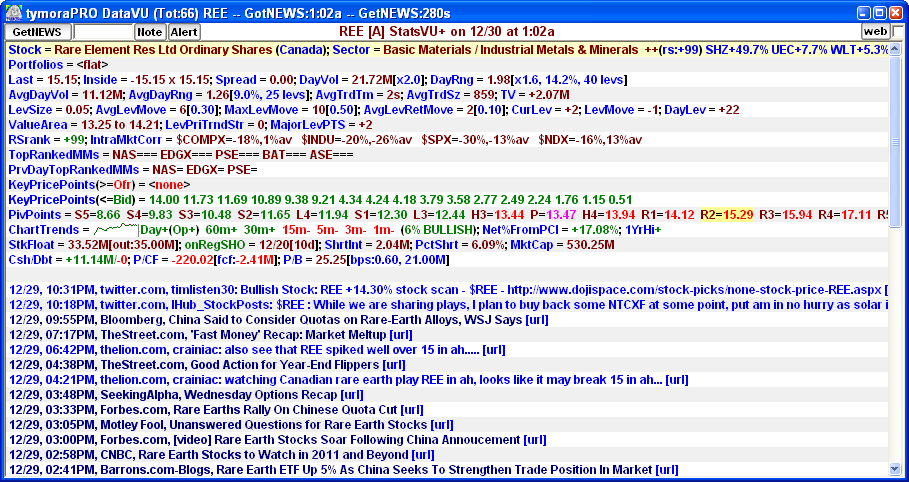Open url for crainiac REE spiked over 15 post
The height and width of the screenshot is (482, 909).
point(494,350)
